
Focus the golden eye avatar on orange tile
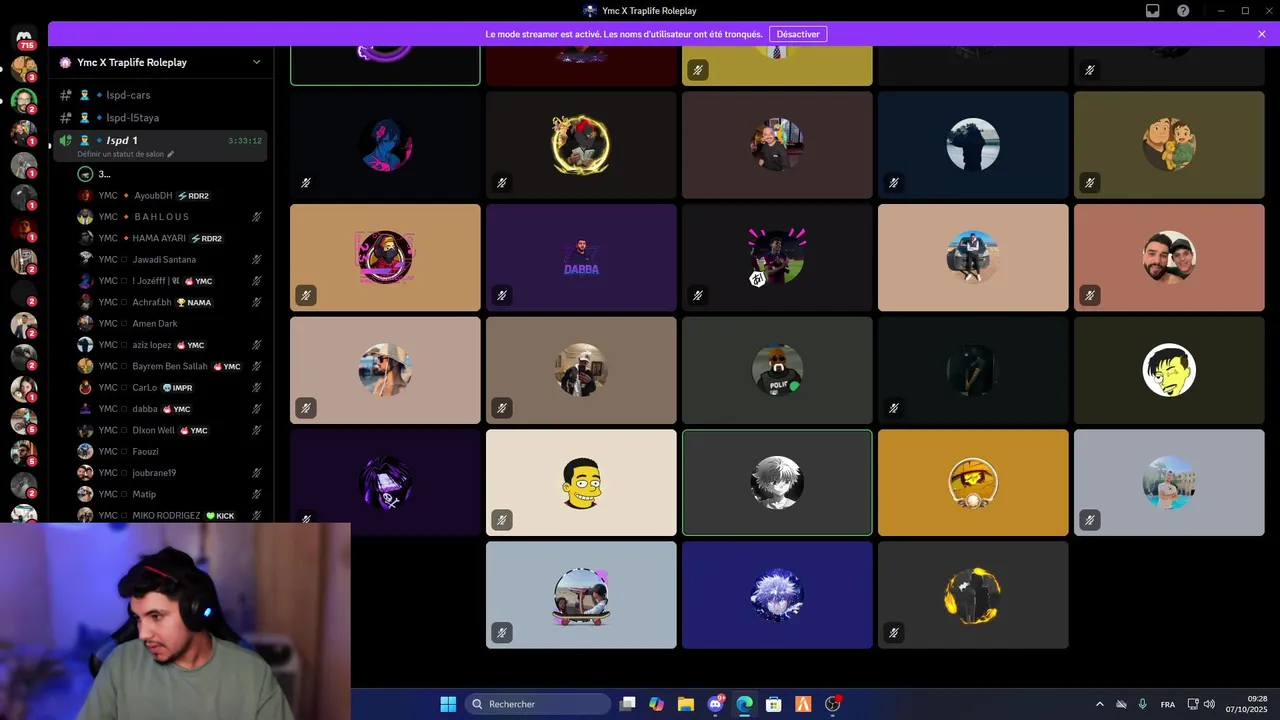tap(973, 483)
